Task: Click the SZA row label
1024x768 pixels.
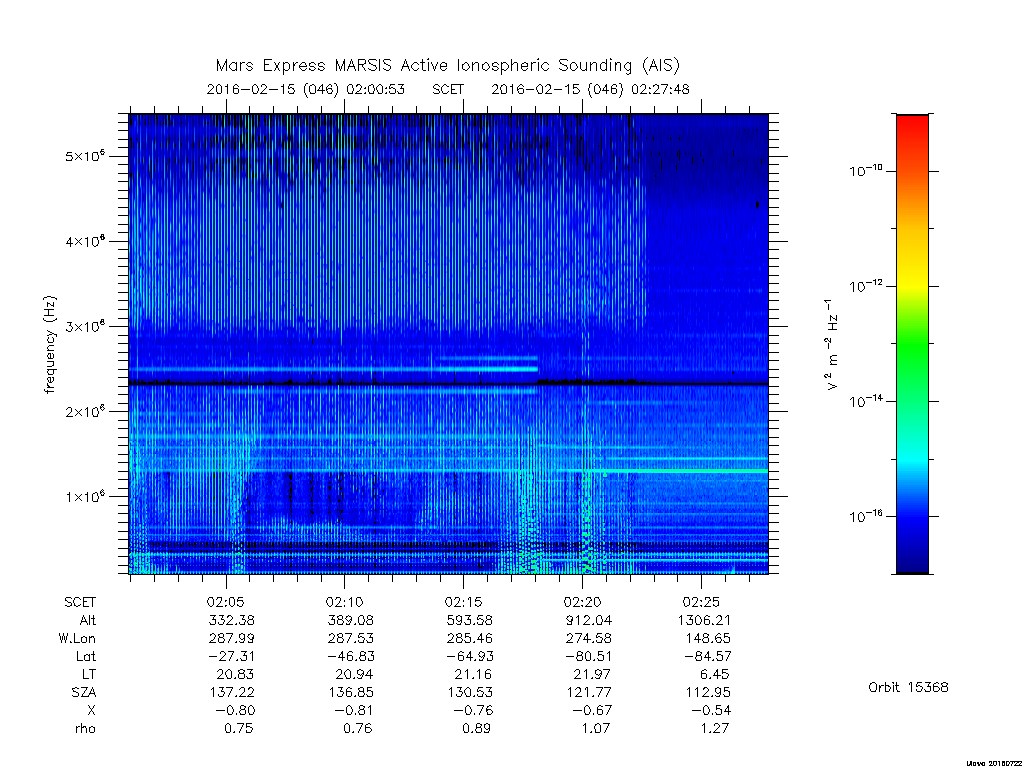Action: point(84,692)
